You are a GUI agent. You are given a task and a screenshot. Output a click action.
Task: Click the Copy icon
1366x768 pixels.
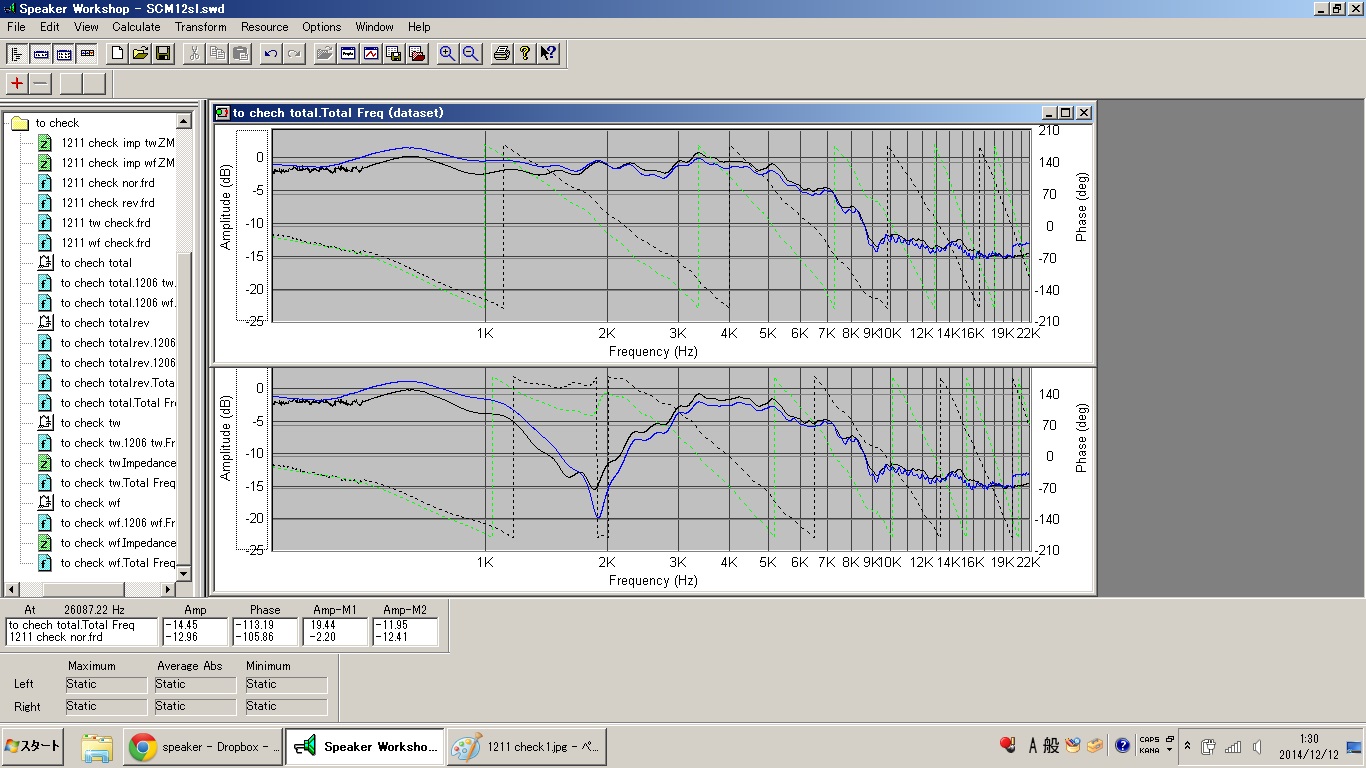click(217, 54)
